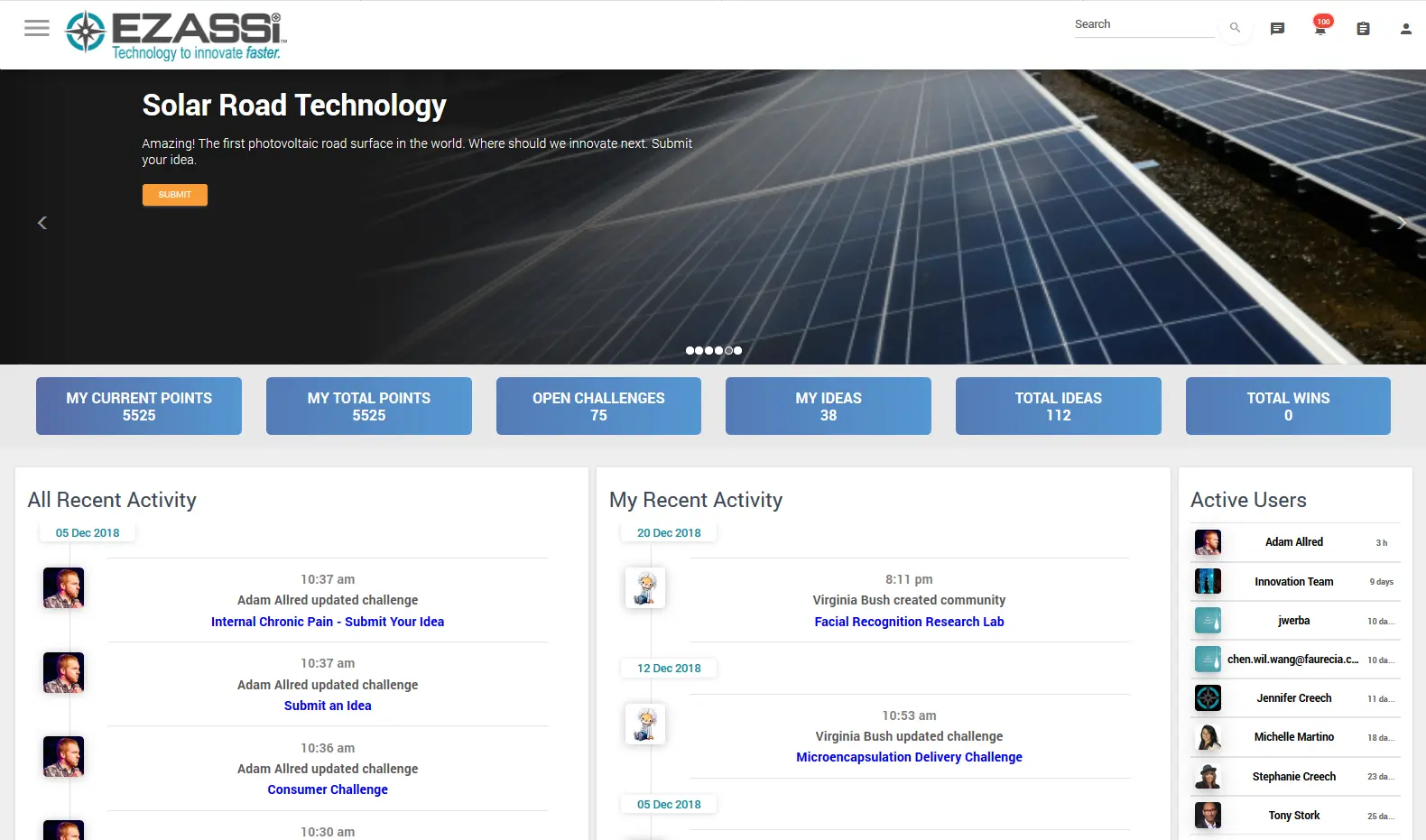Click avatar beside Consumer Challenge activity
Viewport: 1426px width, 840px height.
tap(63, 756)
